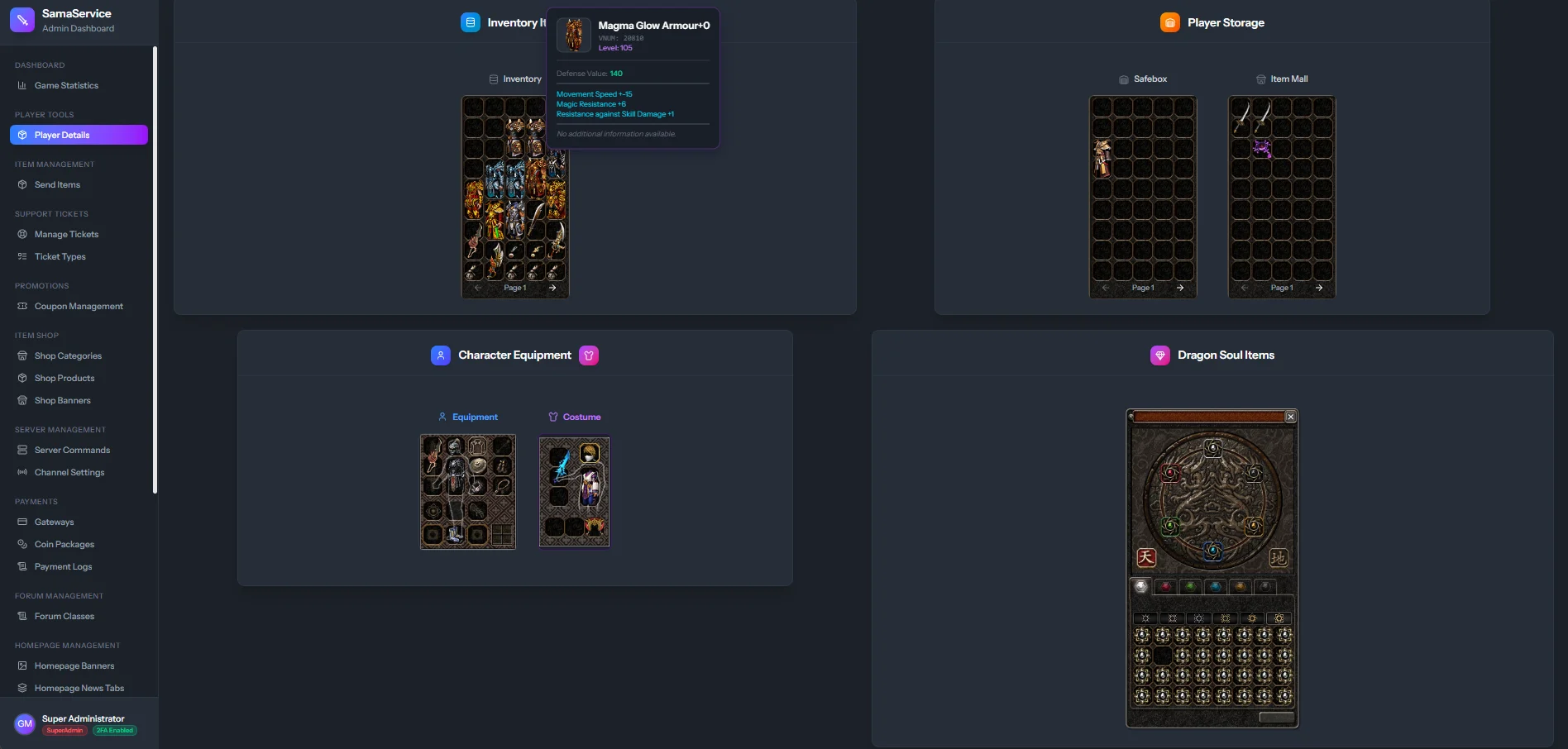Open Homepage News Tabs in the sidebar

pyautogui.click(x=79, y=688)
